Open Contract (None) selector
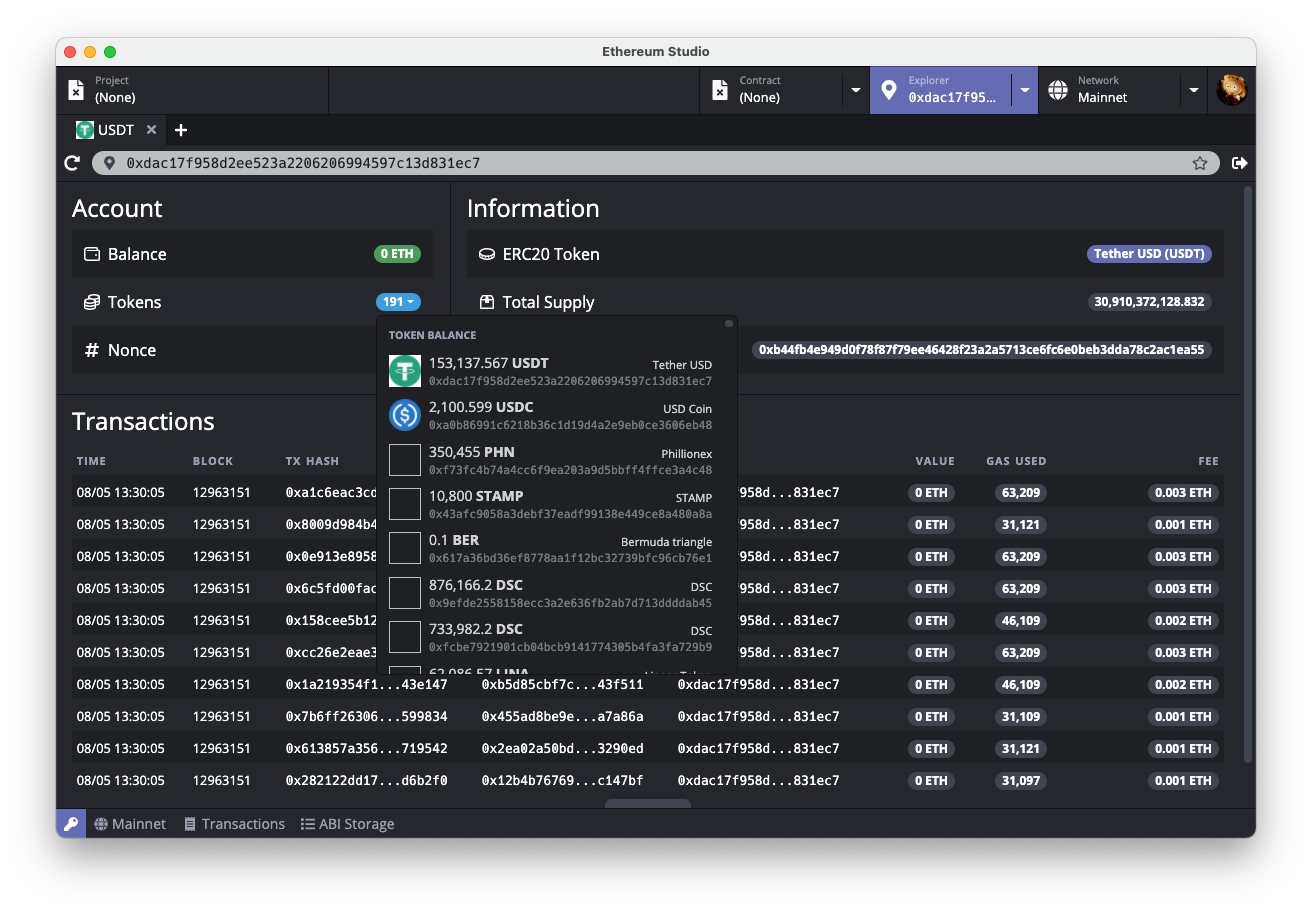This screenshot has width=1312, height=912. point(771,90)
